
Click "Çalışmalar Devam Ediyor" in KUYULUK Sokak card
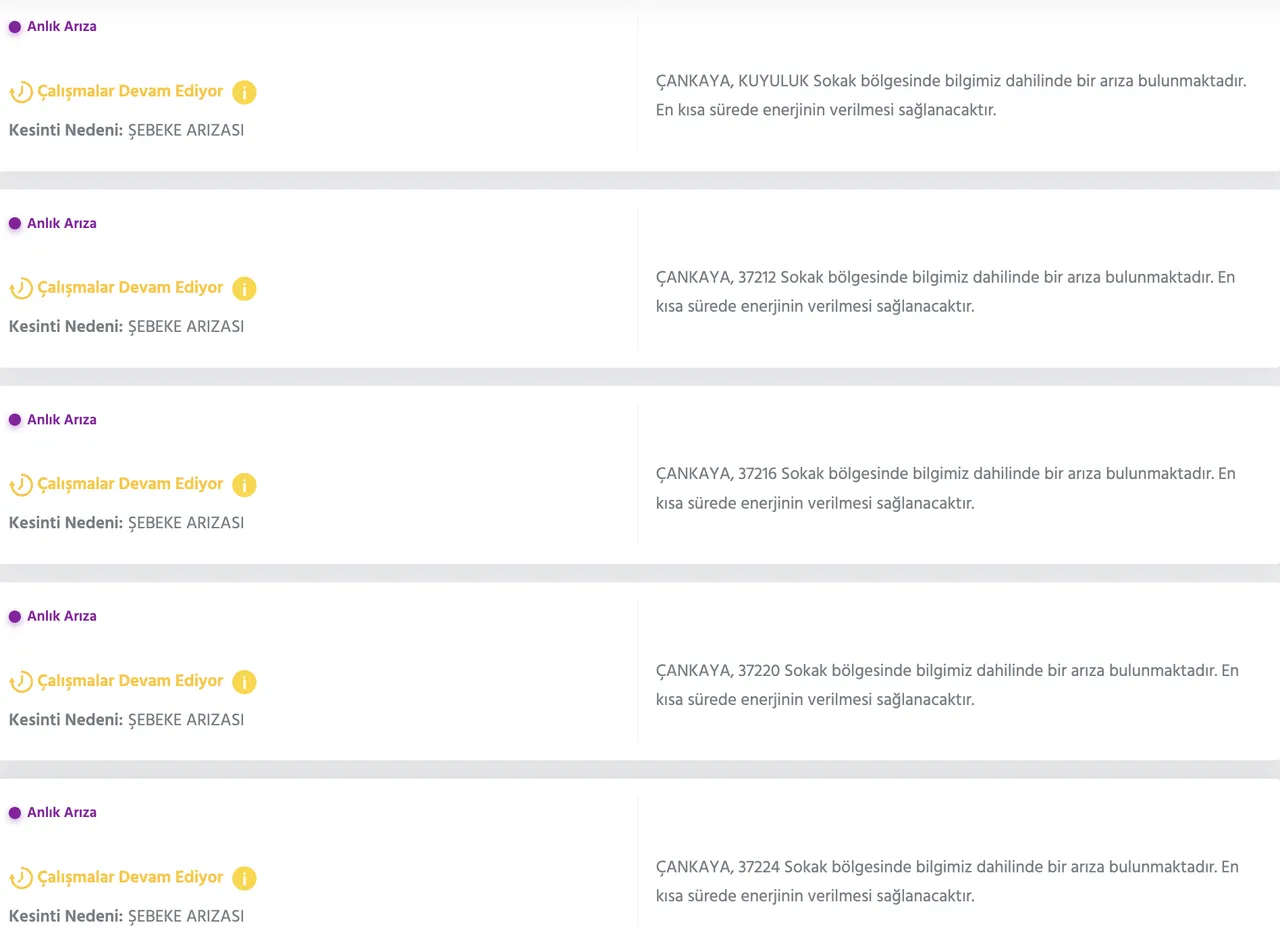click(130, 91)
